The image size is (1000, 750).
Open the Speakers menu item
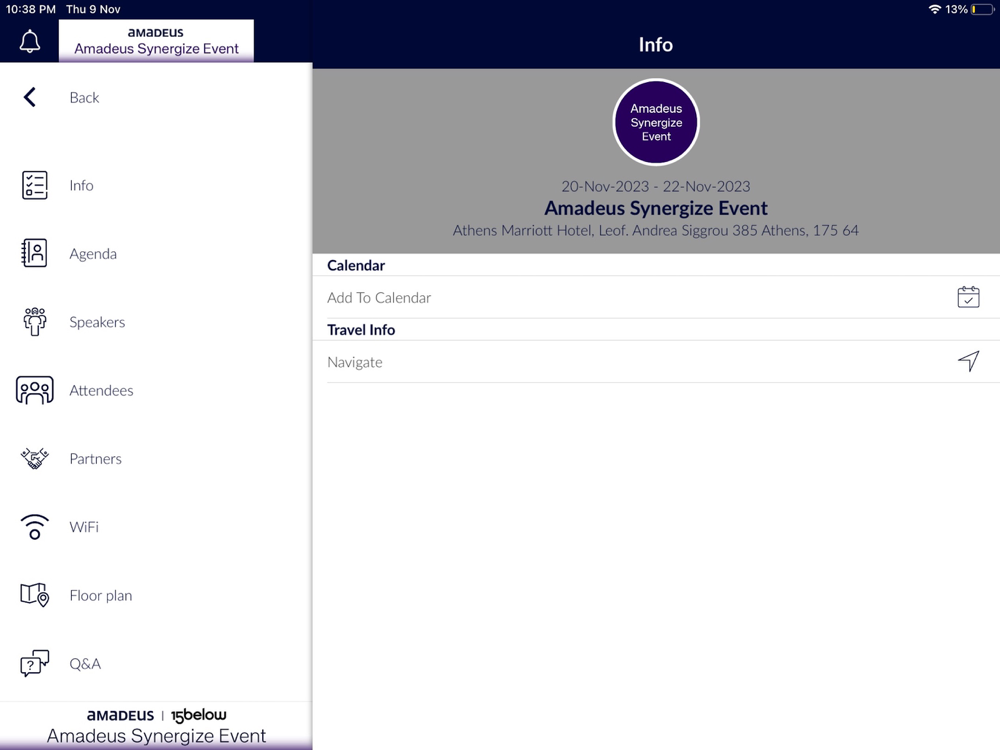coord(97,322)
